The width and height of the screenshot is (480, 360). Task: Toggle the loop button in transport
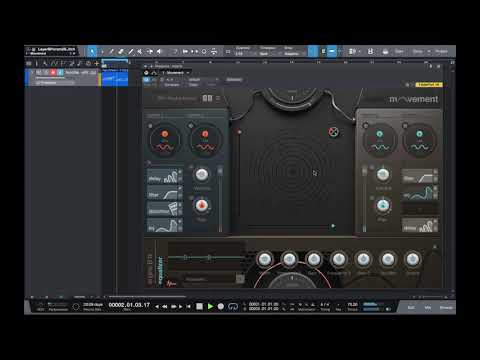(x=233, y=306)
